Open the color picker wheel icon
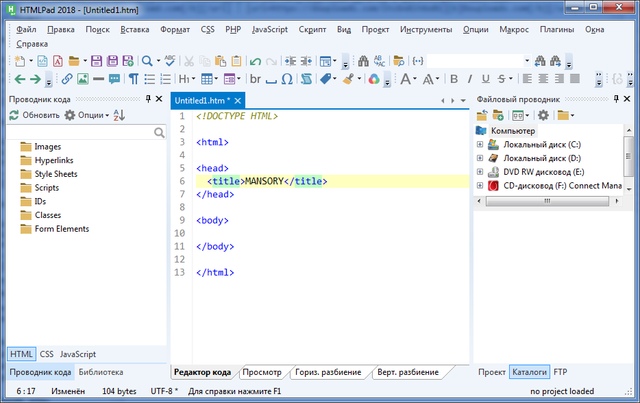Image resolution: width=640 pixels, height=403 pixels. pos(373,79)
